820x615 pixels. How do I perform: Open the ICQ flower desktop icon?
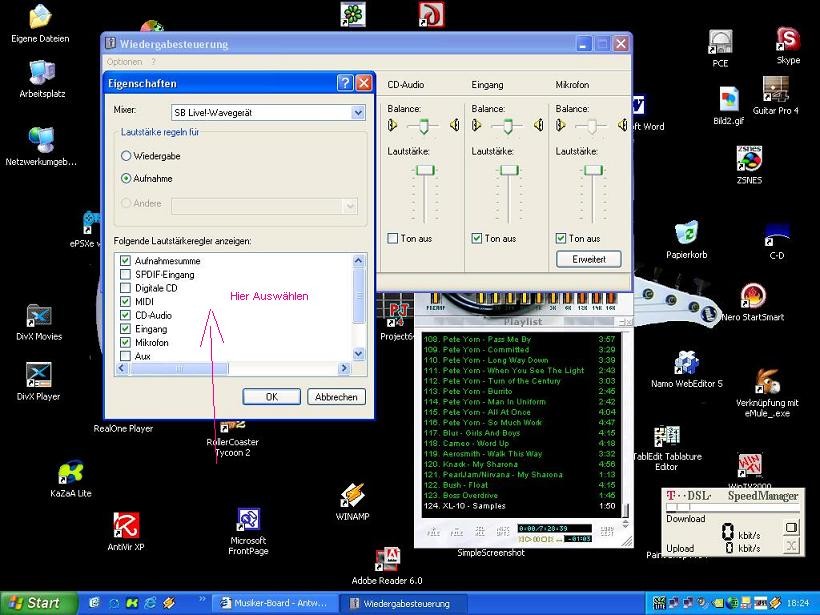click(353, 14)
